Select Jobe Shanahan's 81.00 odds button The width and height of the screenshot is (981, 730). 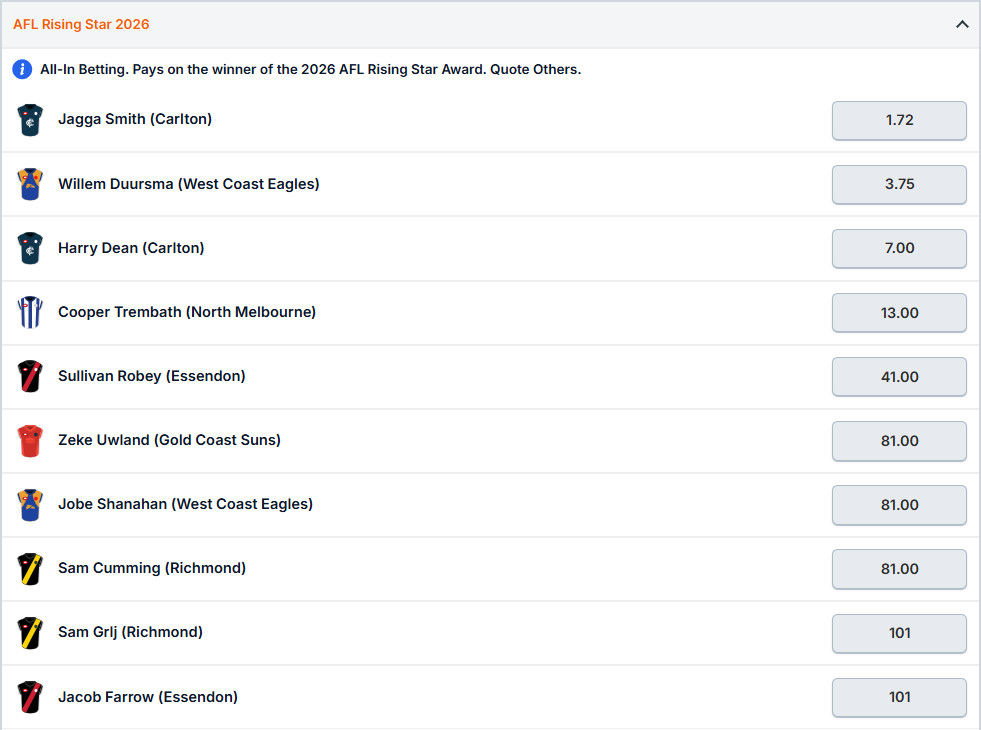pyautogui.click(x=899, y=505)
